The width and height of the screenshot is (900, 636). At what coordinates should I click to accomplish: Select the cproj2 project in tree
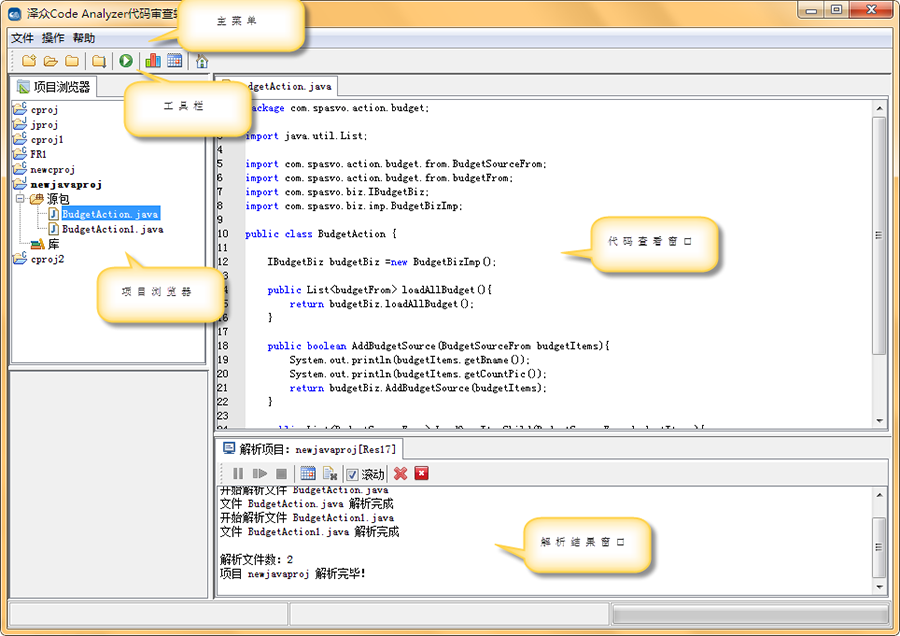coord(47,259)
